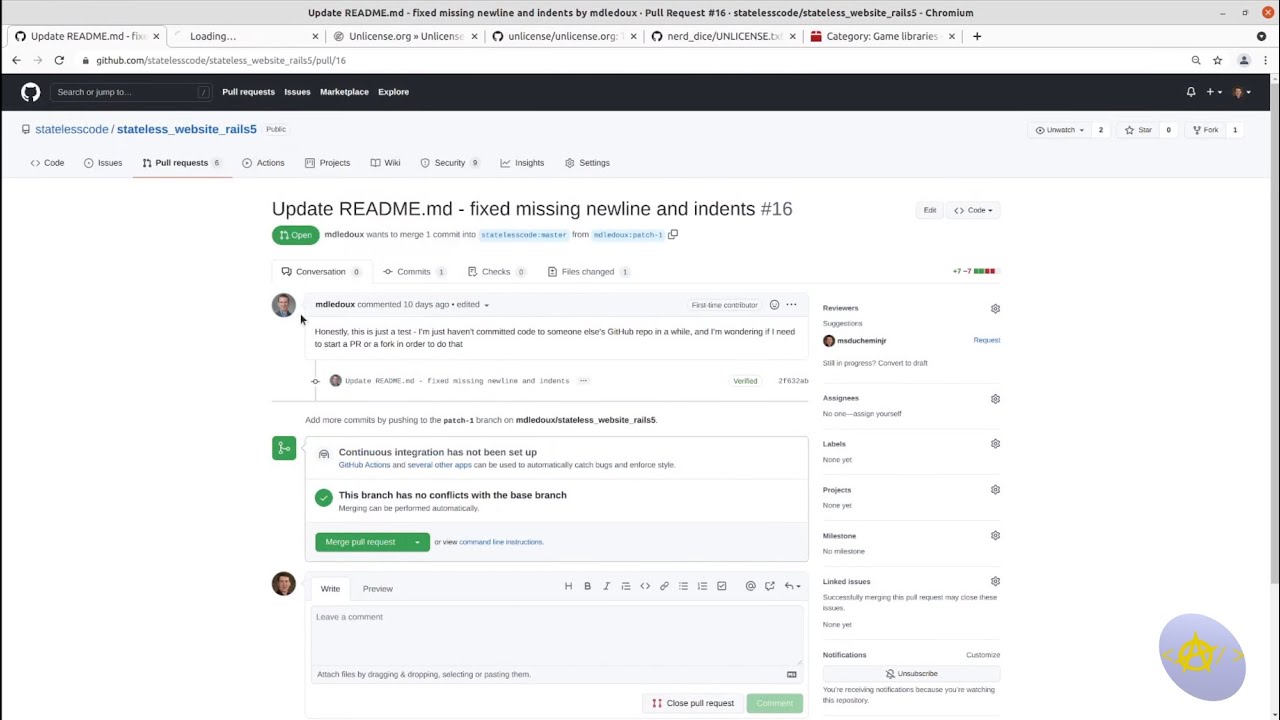Fork the repository with the Fork button
The image size is (1280, 720).
tap(1205, 130)
